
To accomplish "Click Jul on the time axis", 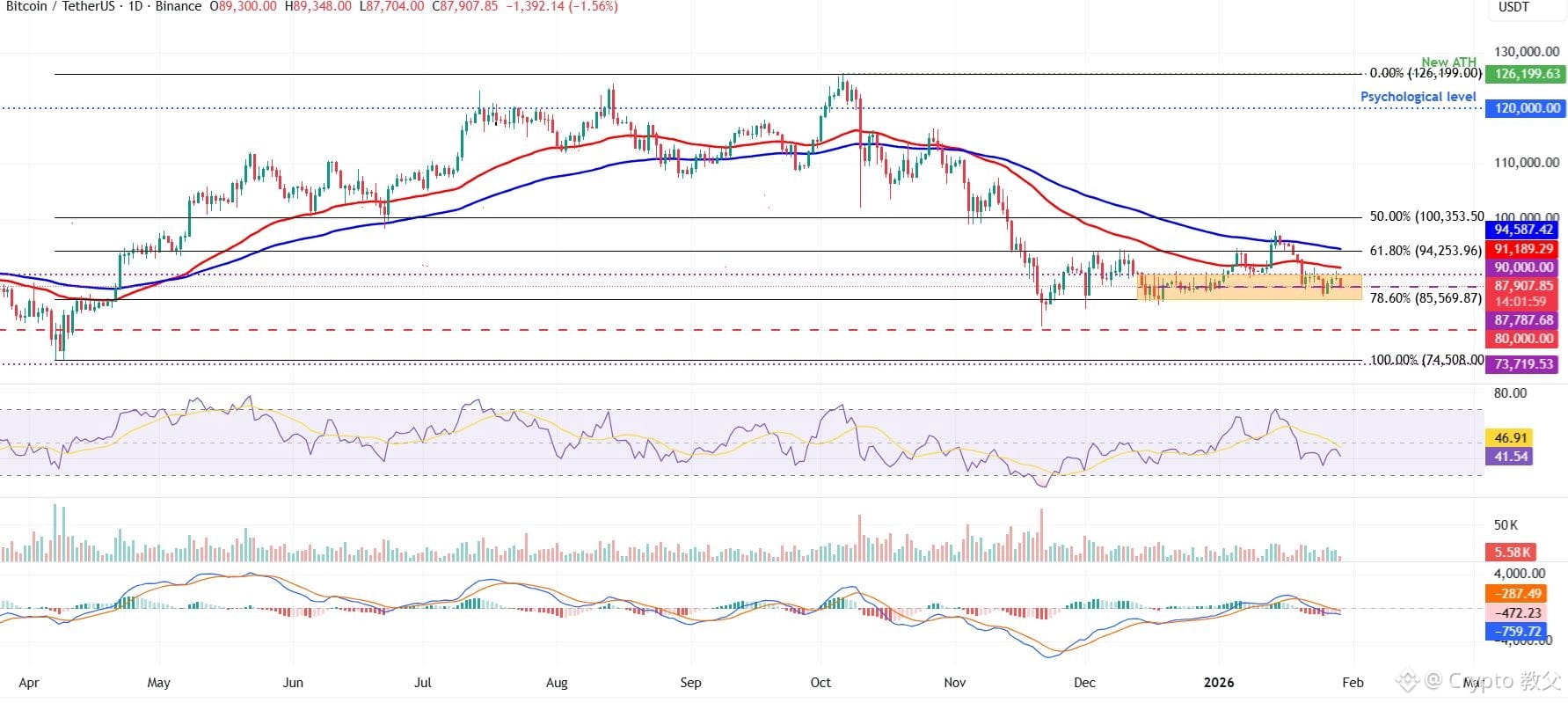I will click(x=422, y=683).
